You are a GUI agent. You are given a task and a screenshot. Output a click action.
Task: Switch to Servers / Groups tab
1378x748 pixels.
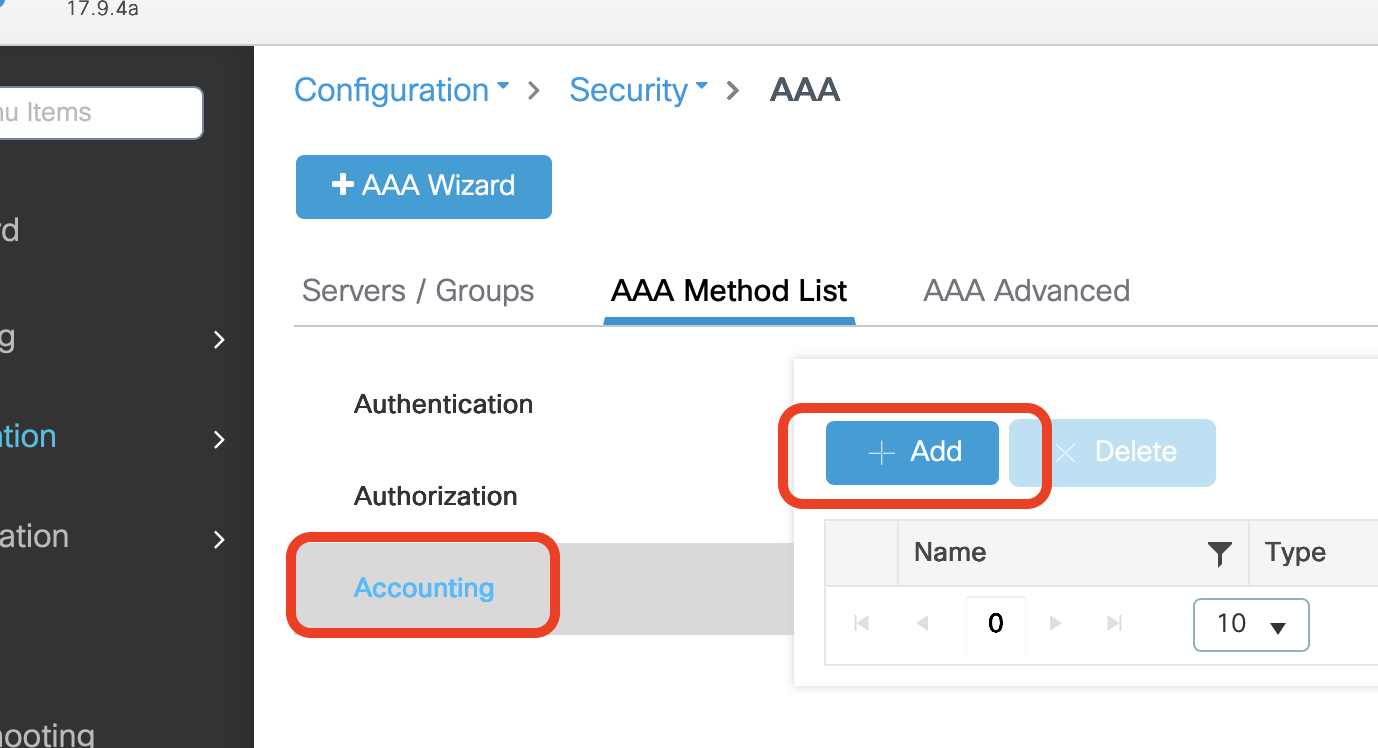pyautogui.click(x=418, y=291)
